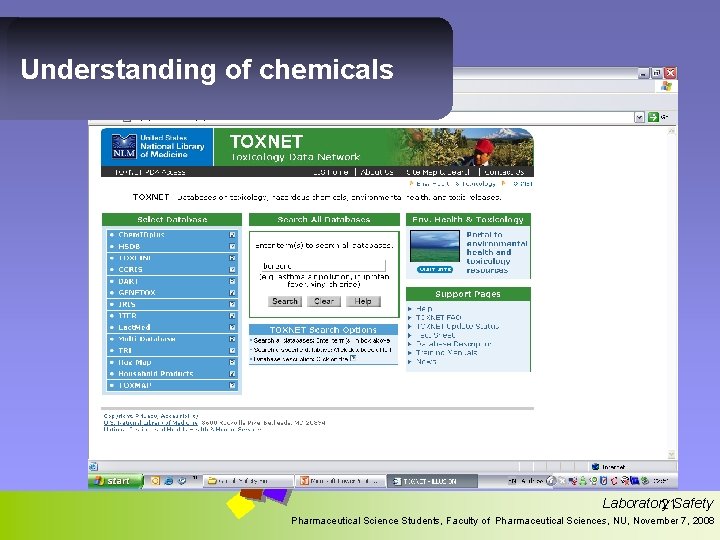This screenshot has height=540, width=720.
Task: Open Fact Sheet under Support Pages
Action: (x=435, y=335)
